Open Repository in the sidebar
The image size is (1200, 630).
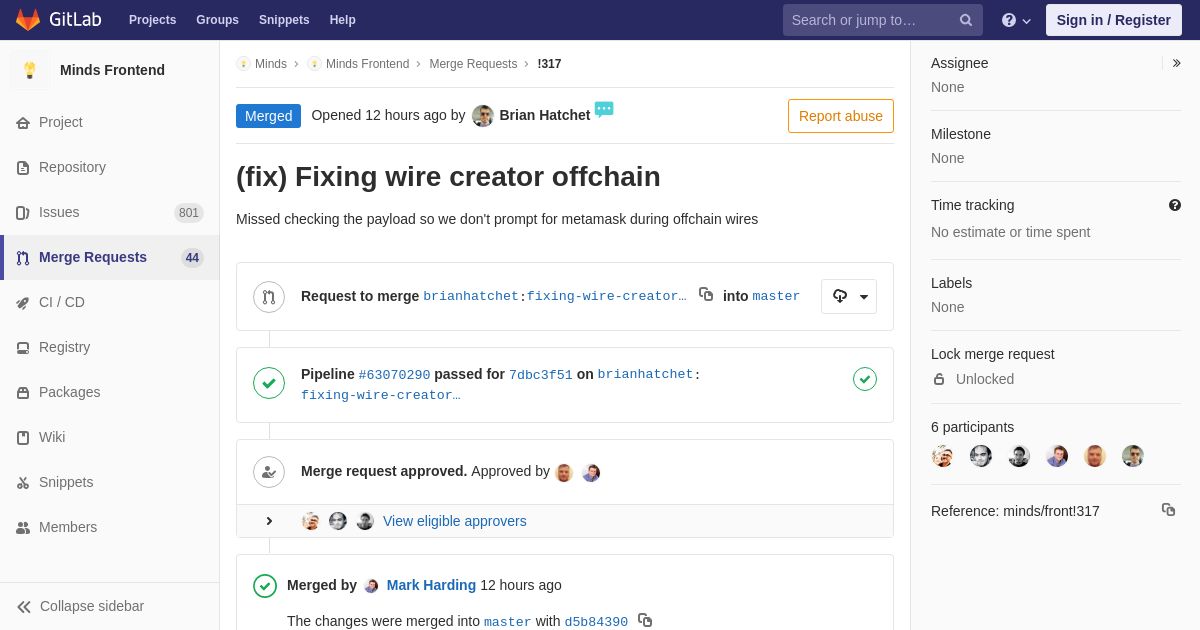[x=110, y=167]
